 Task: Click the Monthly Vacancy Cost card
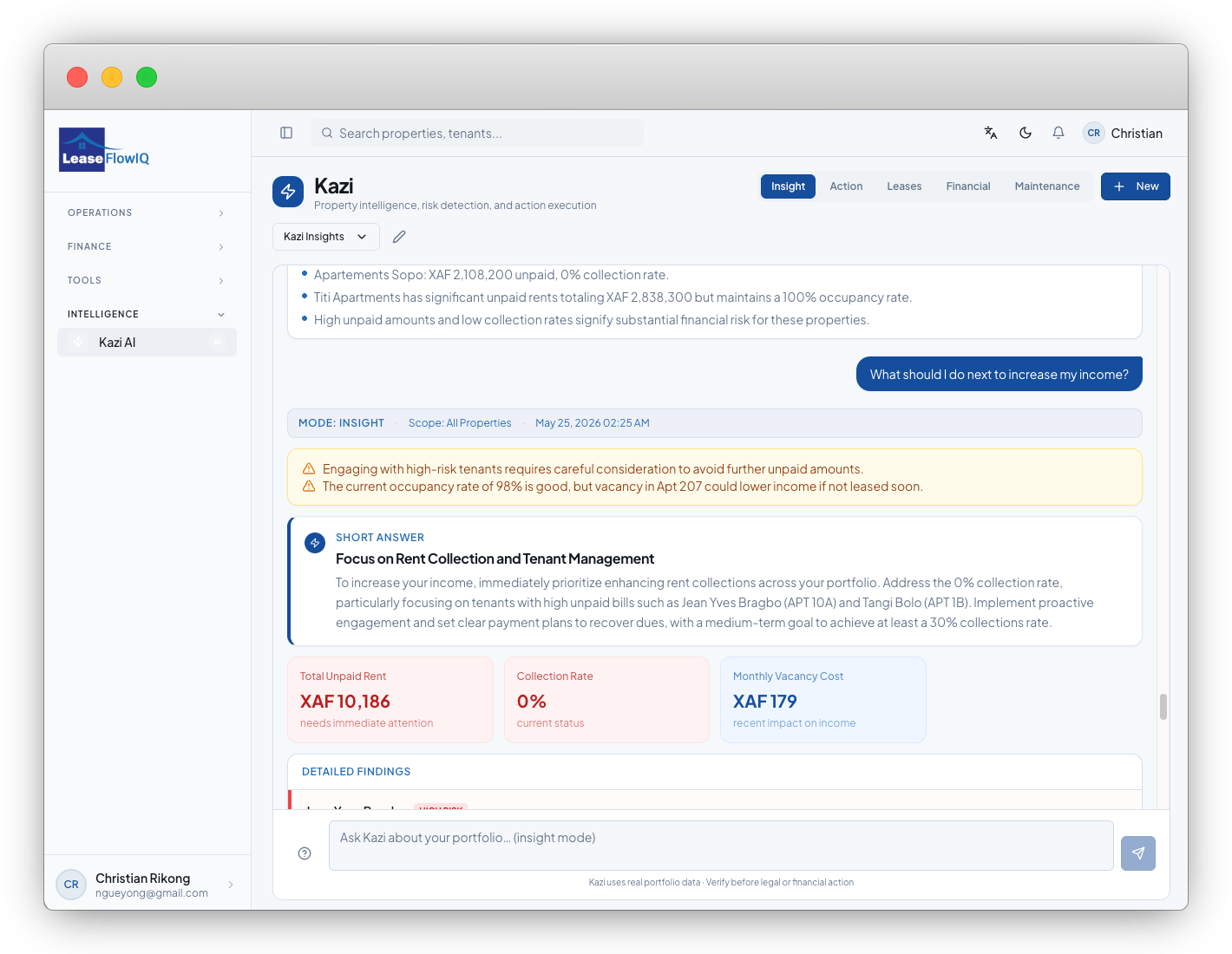(x=823, y=700)
